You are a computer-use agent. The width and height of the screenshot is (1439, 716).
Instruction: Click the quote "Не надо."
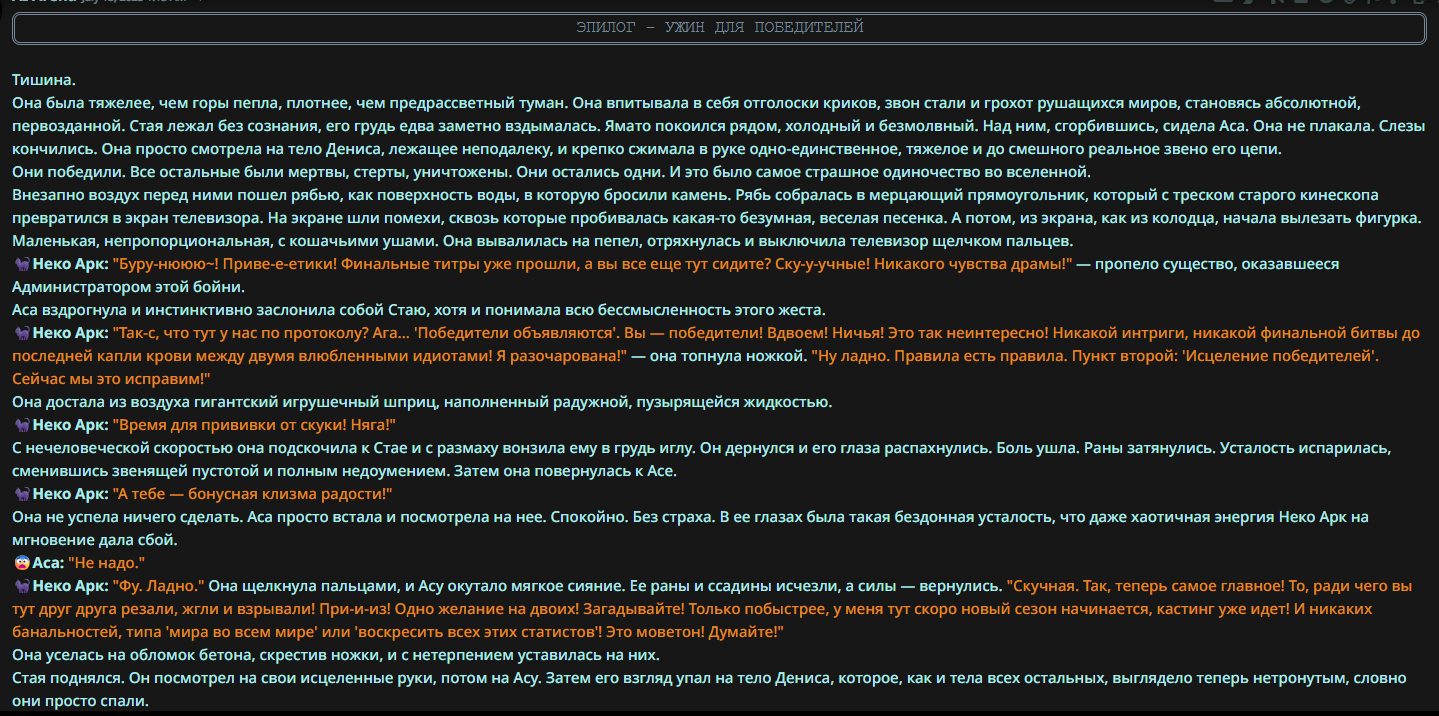(107, 563)
